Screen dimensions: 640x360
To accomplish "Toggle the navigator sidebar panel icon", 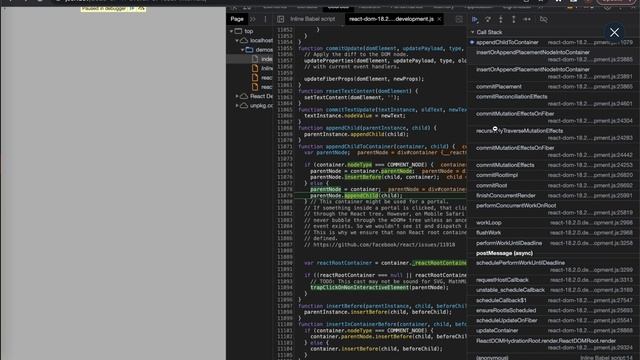I will (280, 19).
